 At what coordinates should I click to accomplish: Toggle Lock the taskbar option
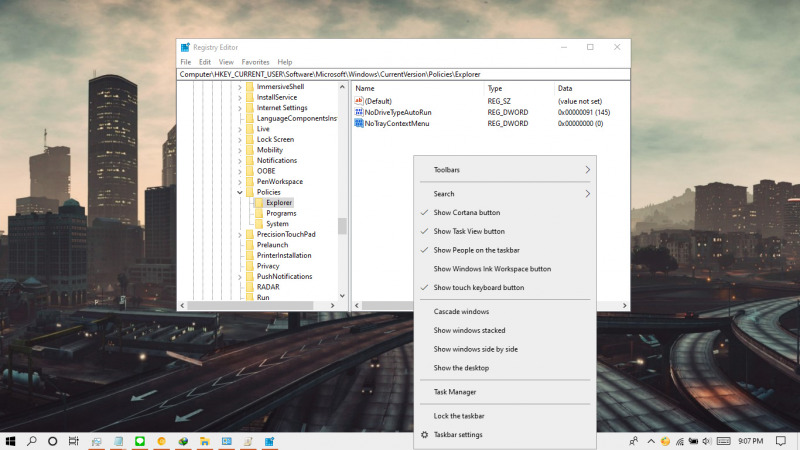(505, 416)
